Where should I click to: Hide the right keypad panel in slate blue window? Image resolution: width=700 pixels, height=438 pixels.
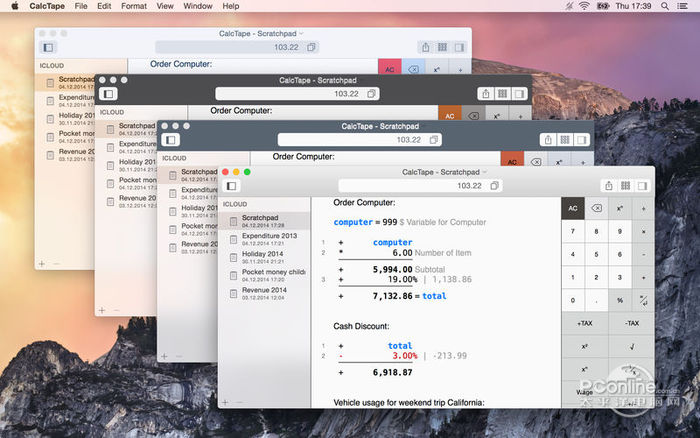coord(582,140)
